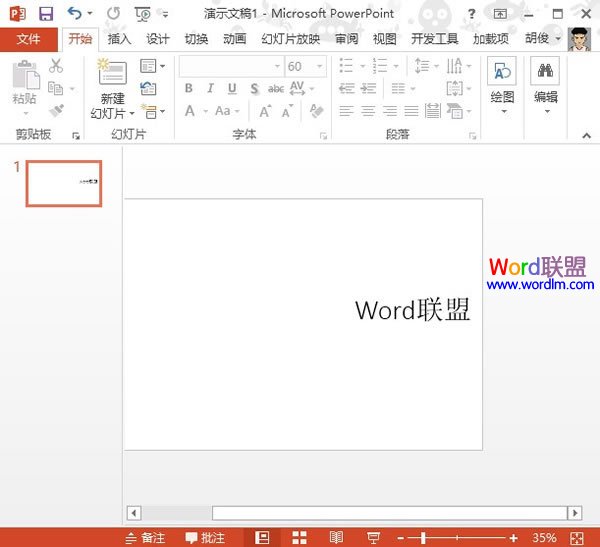Image resolution: width=600 pixels, height=547 pixels.
Task: Select slide 1 thumbnail
Action: pos(64,183)
